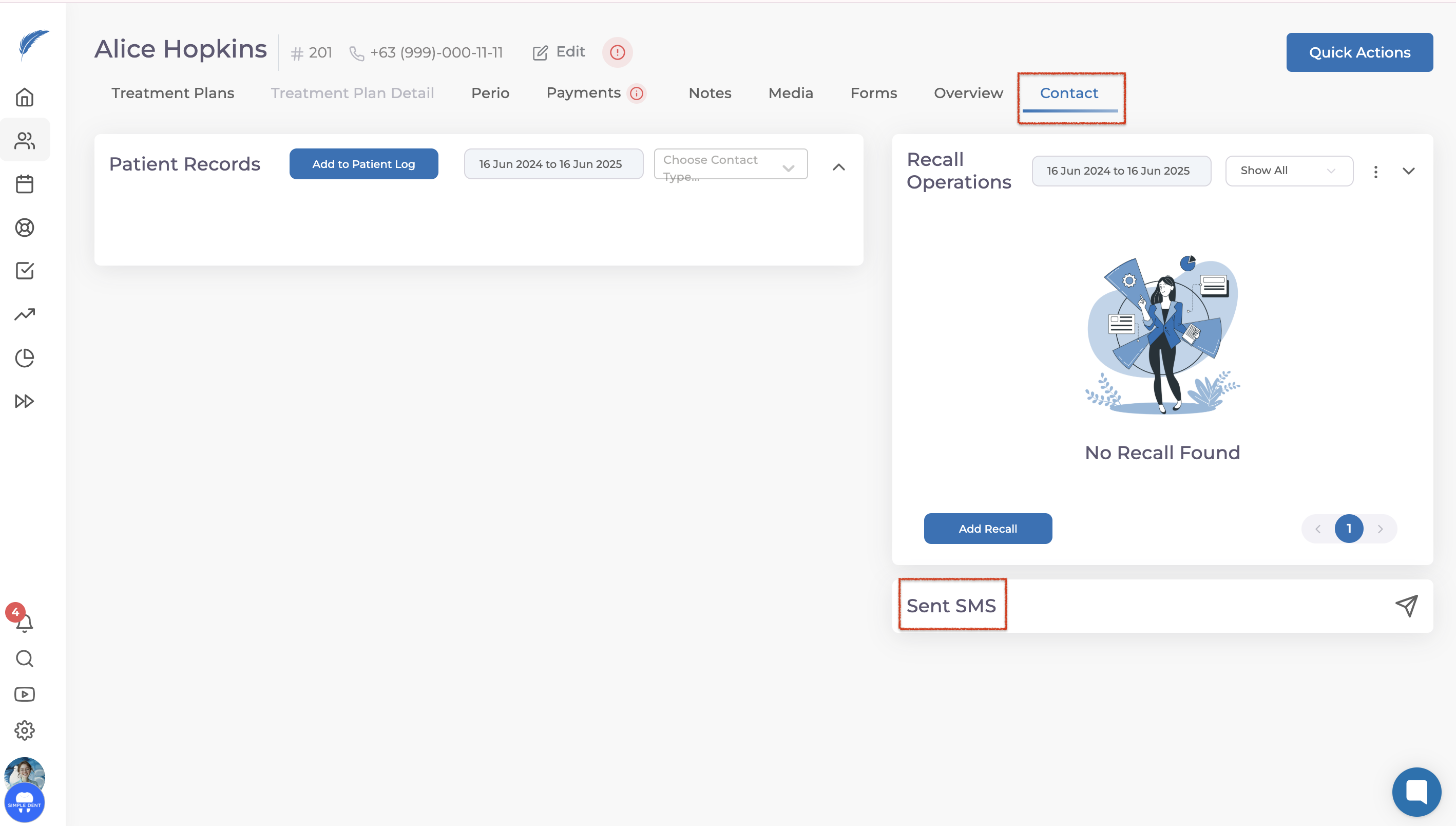The image size is (1456, 826).
Task: Open the tasks checkbox sidebar icon
Action: (x=24, y=271)
